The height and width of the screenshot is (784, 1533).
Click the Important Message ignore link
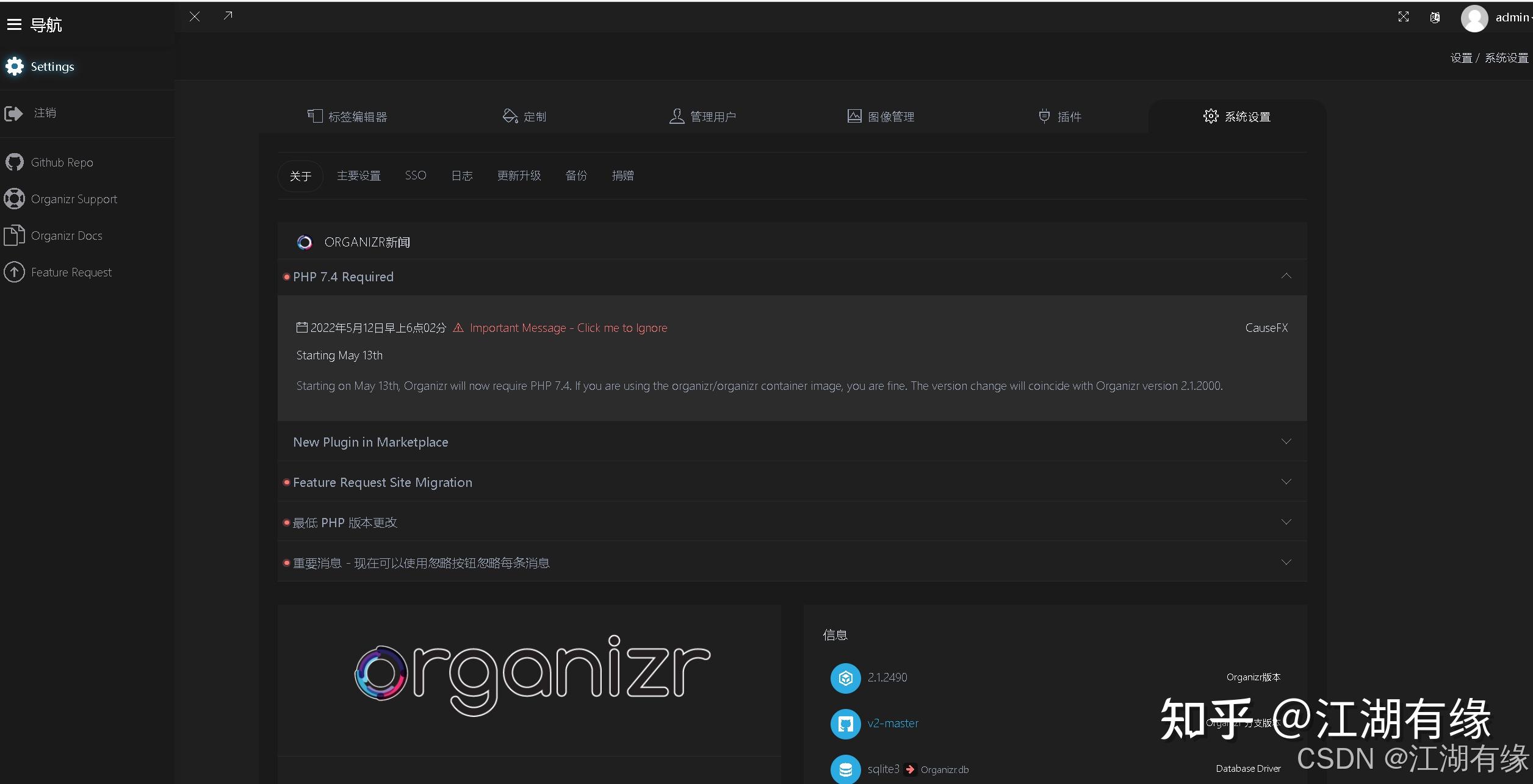(x=568, y=328)
